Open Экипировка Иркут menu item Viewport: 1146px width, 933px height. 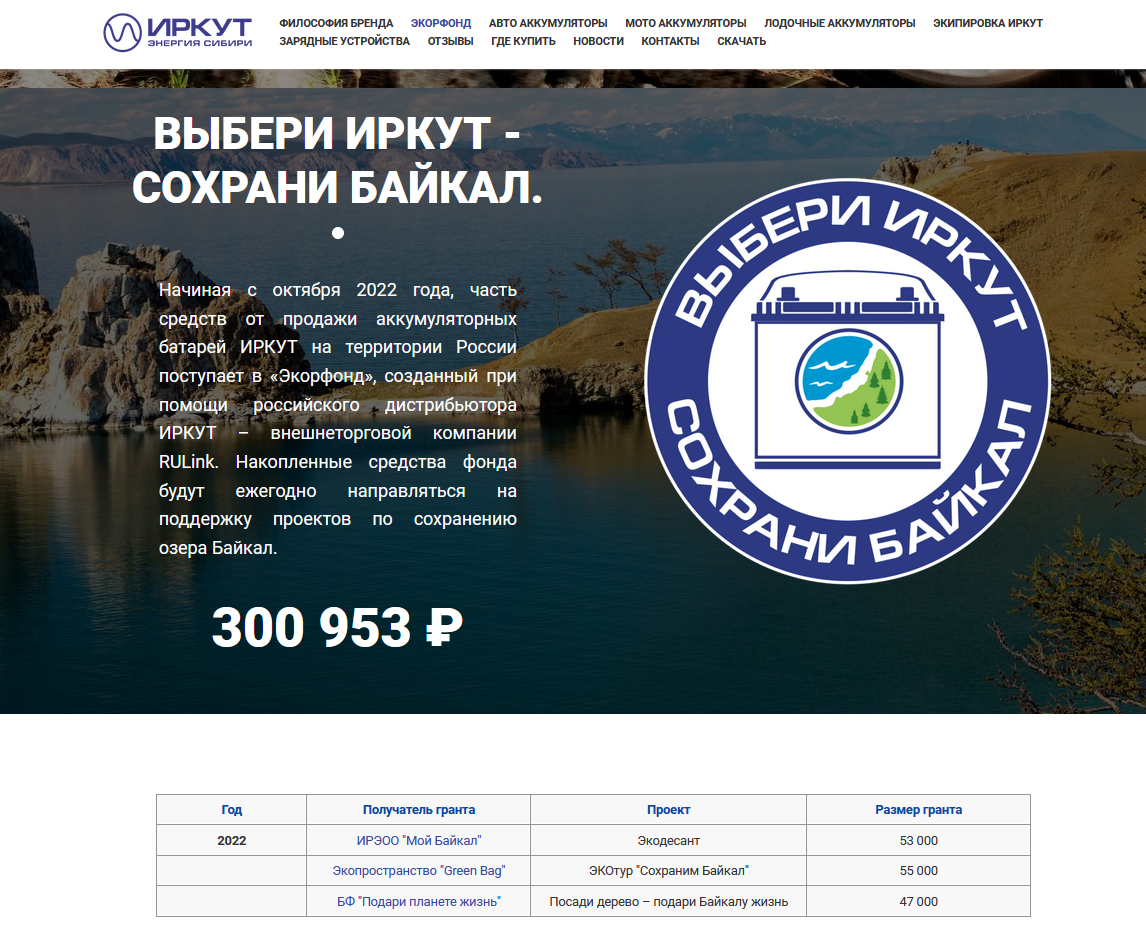(x=987, y=23)
